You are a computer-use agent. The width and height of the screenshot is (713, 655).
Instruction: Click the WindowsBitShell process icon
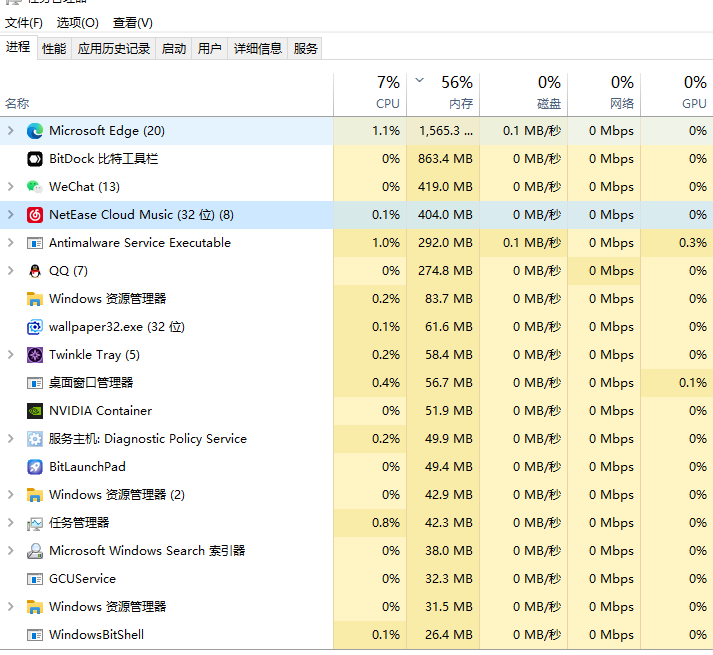pyautogui.click(x=35, y=635)
